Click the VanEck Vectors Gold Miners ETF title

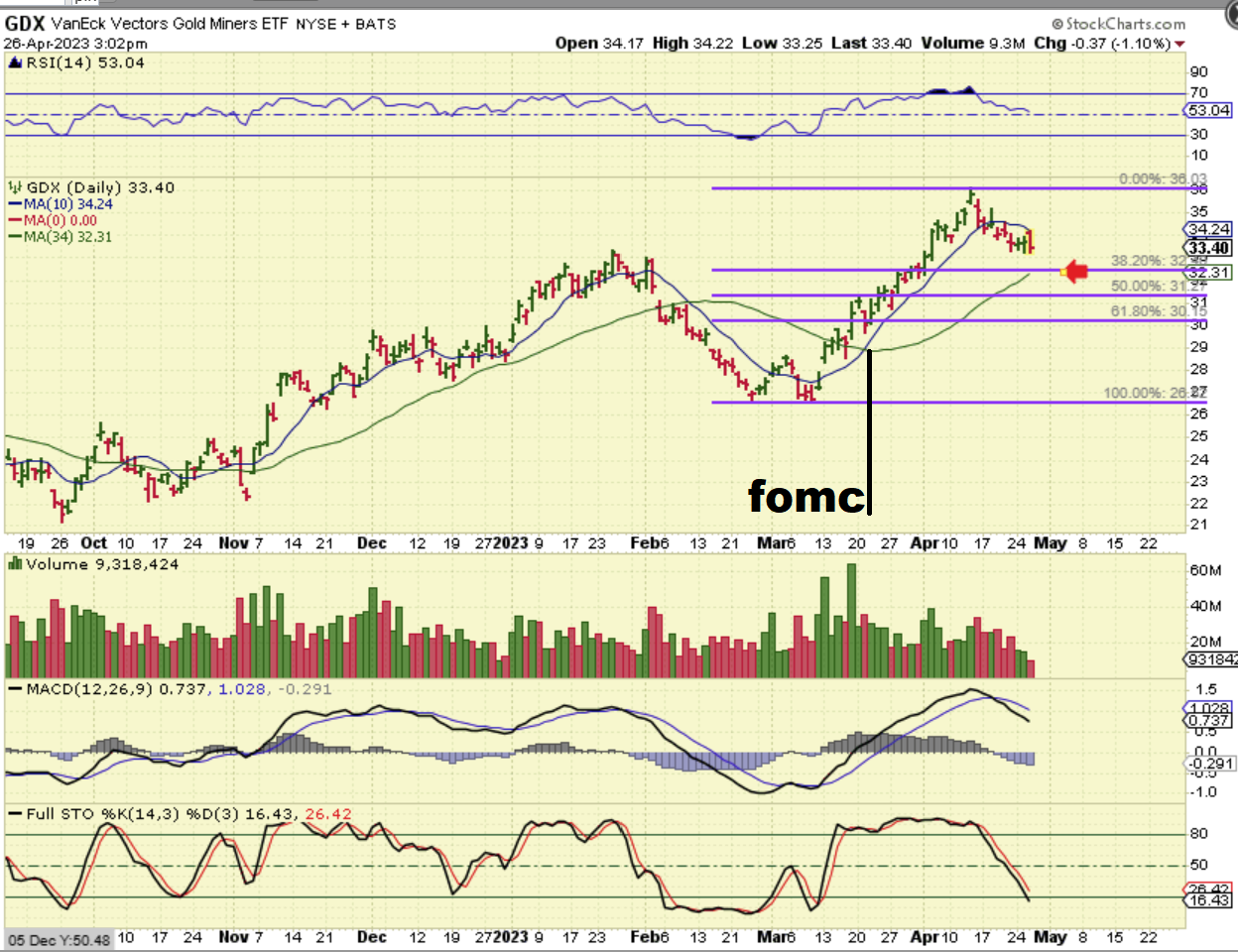tap(170, 24)
